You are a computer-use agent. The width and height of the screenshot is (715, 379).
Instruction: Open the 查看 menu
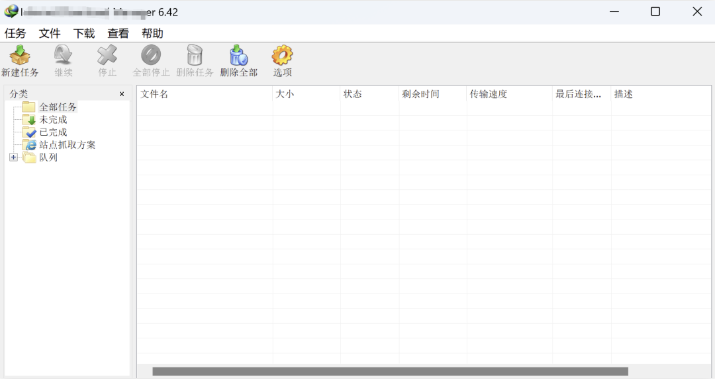click(x=118, y=33)
